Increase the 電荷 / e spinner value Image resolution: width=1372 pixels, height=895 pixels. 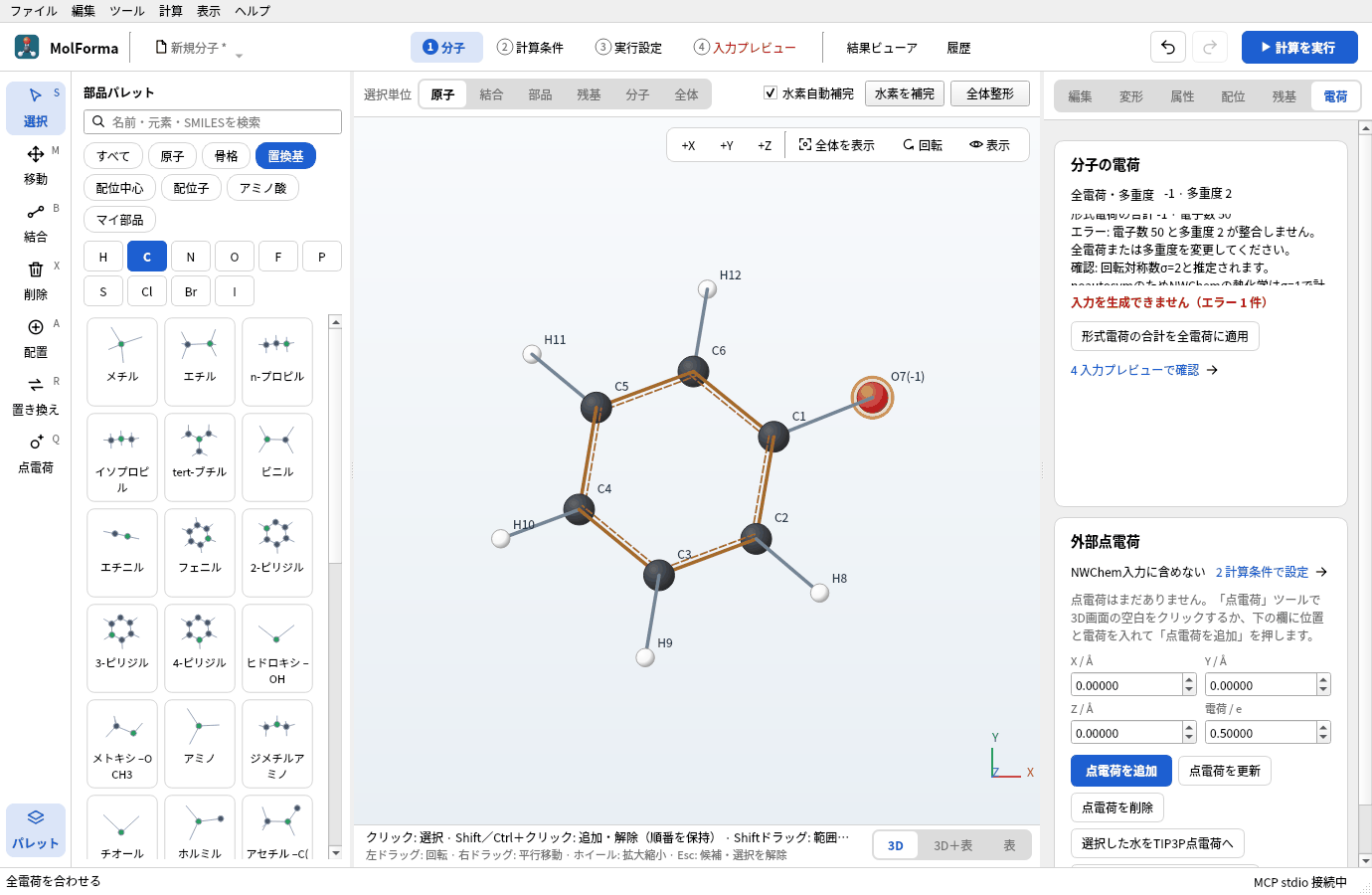click(1323, 727)
